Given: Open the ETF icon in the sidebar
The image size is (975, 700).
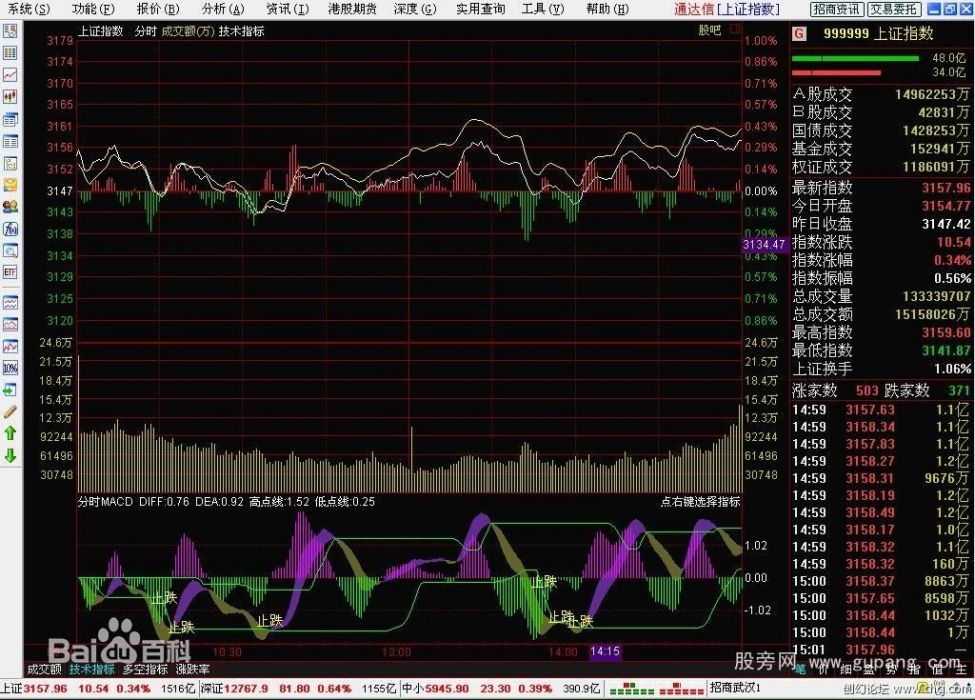Looking at the screenshot, I should (x=10, y=272).
